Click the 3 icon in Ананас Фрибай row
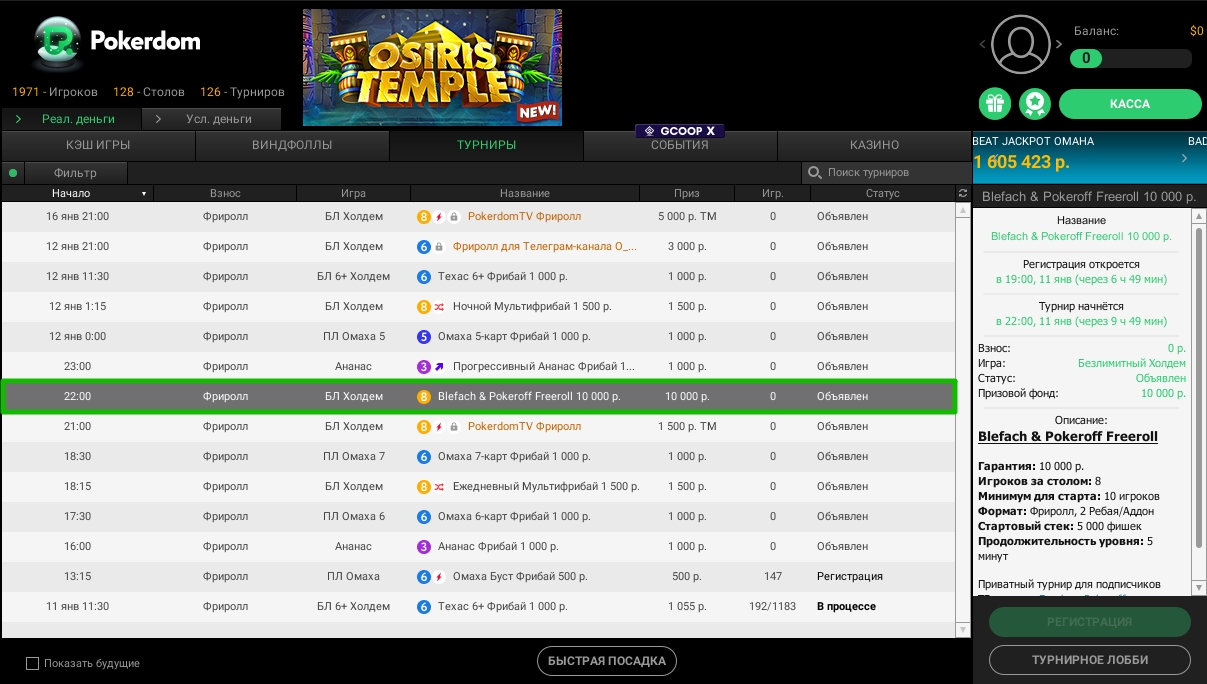 [424, 546]
